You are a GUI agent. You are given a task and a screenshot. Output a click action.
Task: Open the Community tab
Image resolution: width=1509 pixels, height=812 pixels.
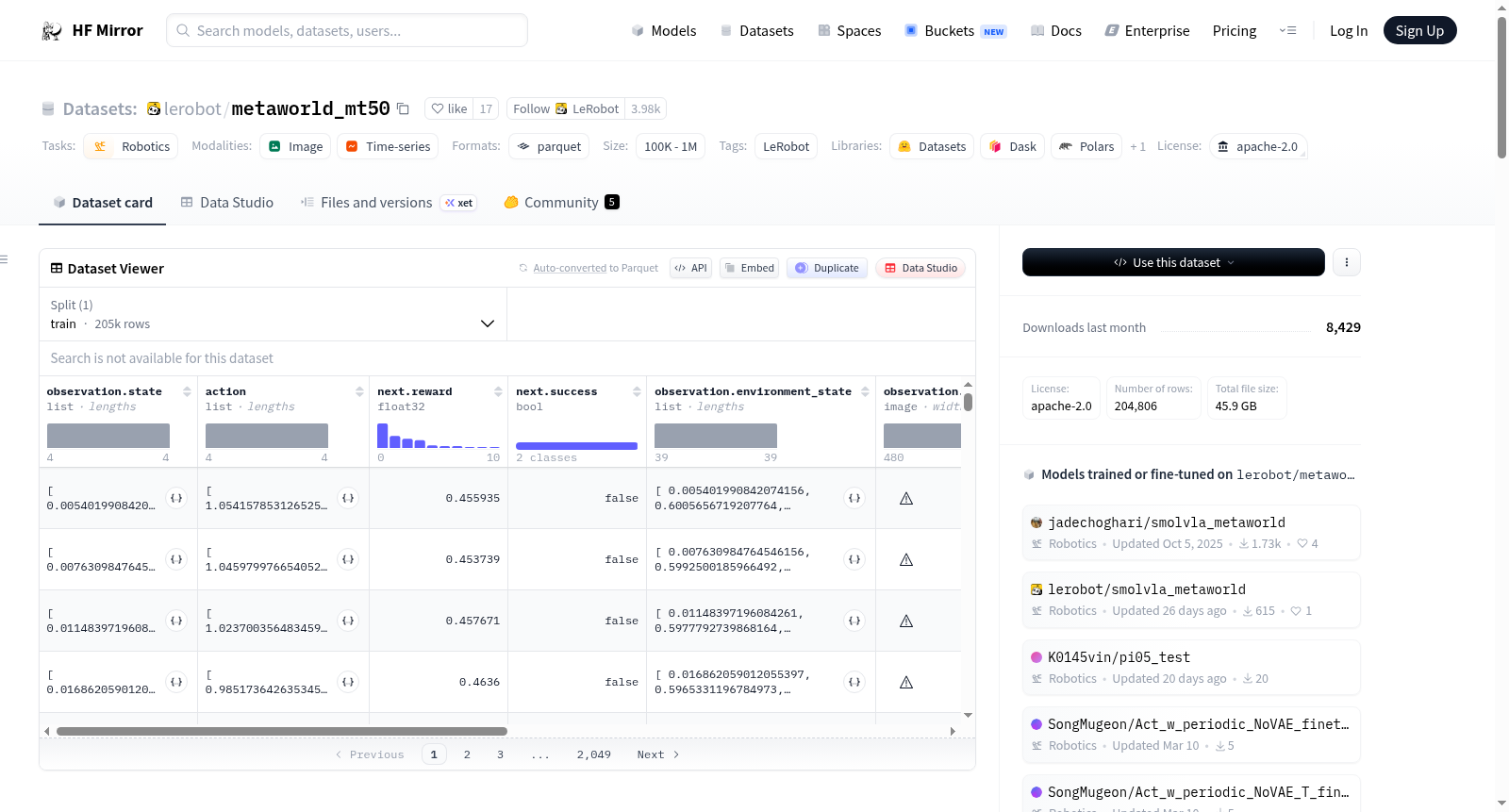[x=561, y=203]
